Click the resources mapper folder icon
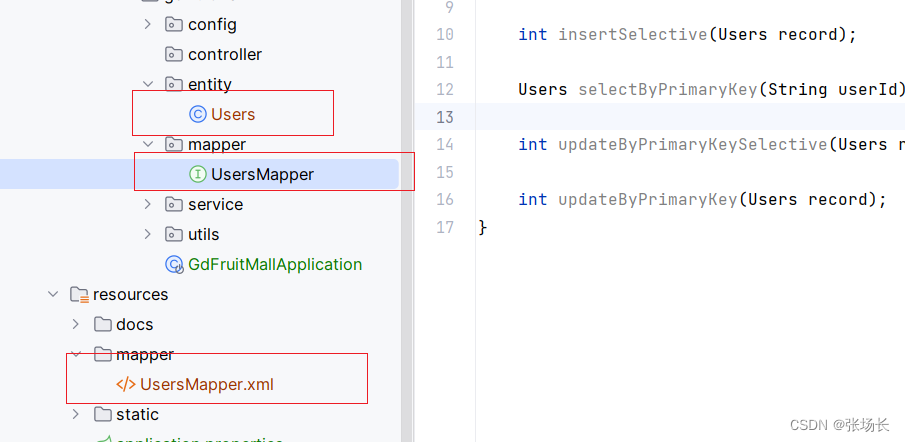 (x=102, y=354)
